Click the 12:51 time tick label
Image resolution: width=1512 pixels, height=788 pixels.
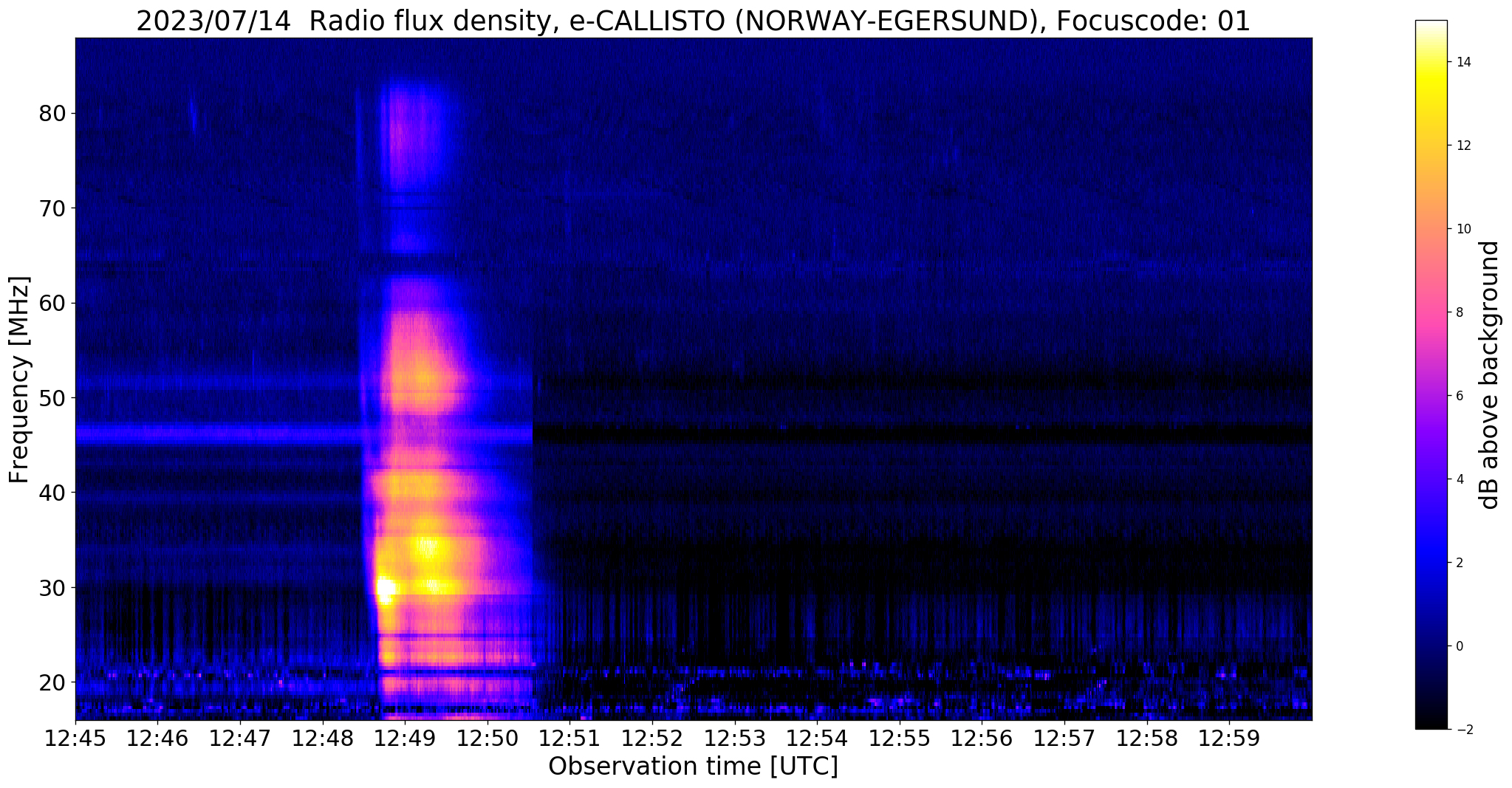coord(569,737)
